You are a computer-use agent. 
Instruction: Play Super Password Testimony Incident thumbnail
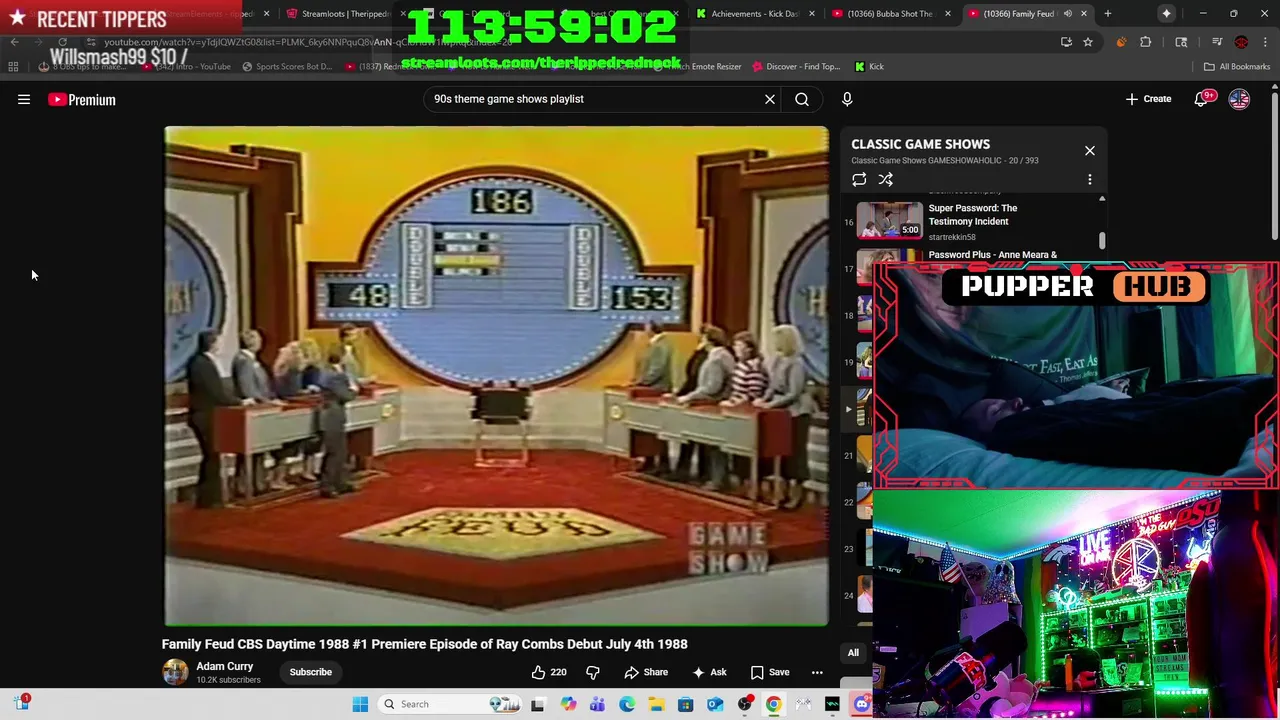click(x=890, y=221)
